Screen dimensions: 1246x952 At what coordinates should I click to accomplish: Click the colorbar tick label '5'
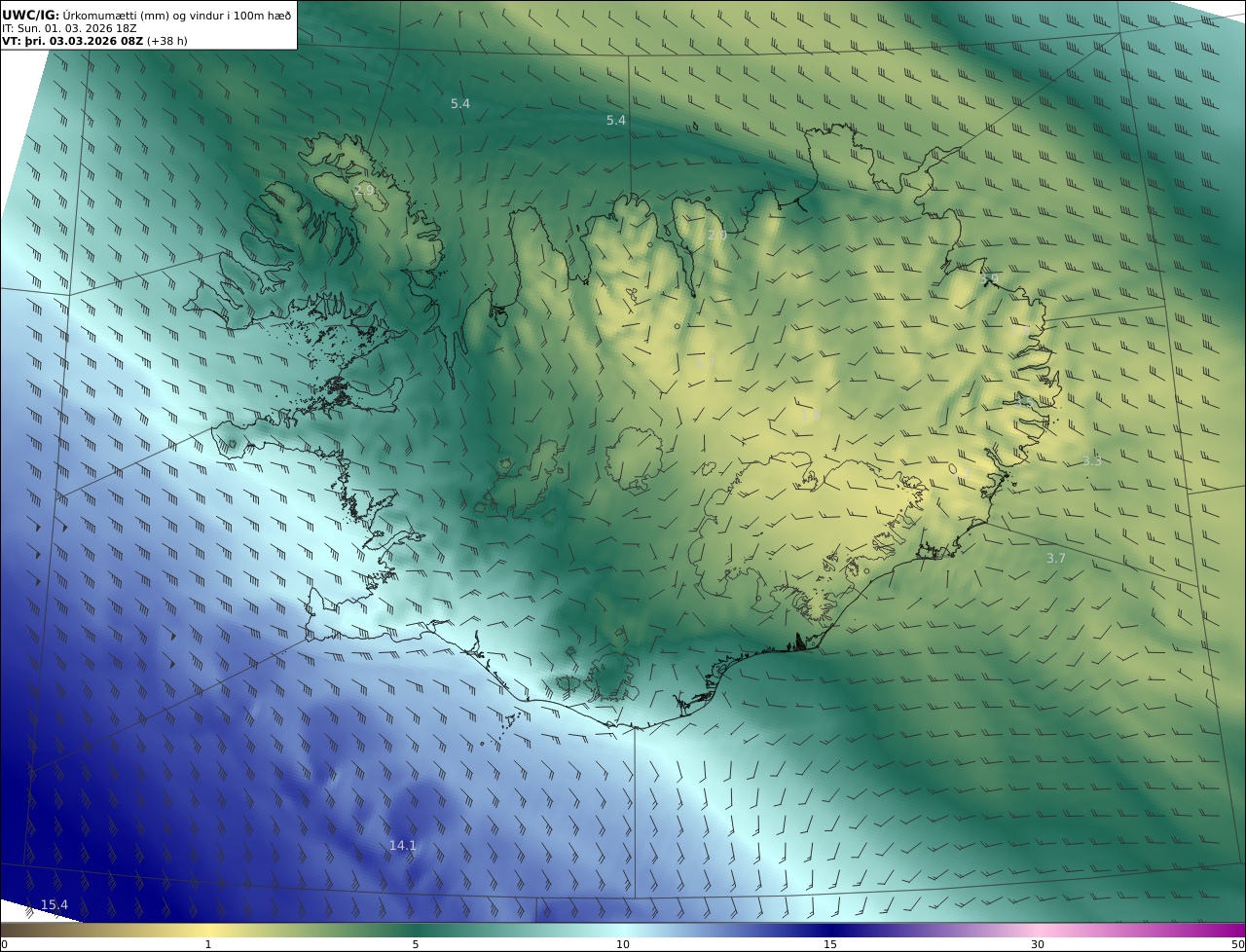[416, 944]
